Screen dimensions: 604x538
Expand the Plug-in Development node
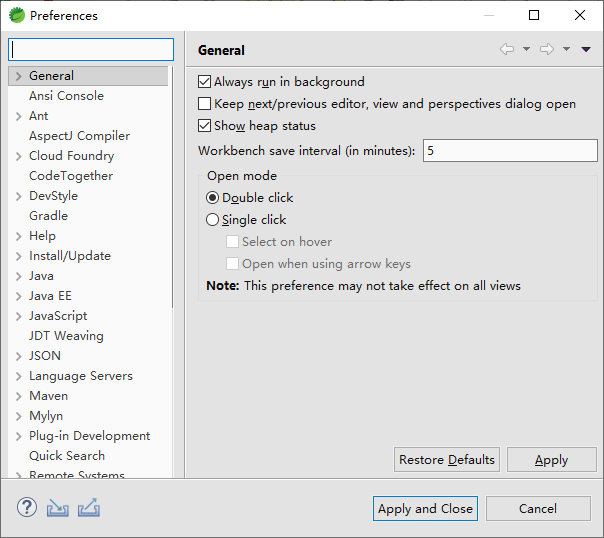(x=18, y=436)
